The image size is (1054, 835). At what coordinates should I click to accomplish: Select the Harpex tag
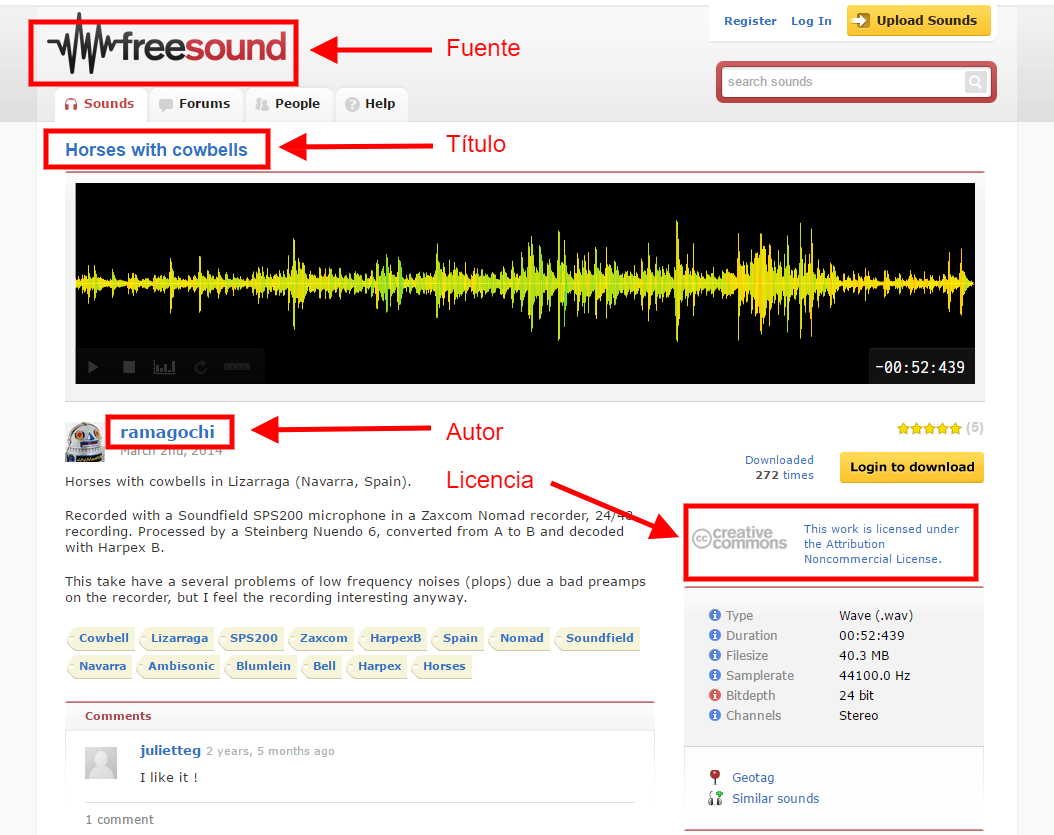pos(377,666)
